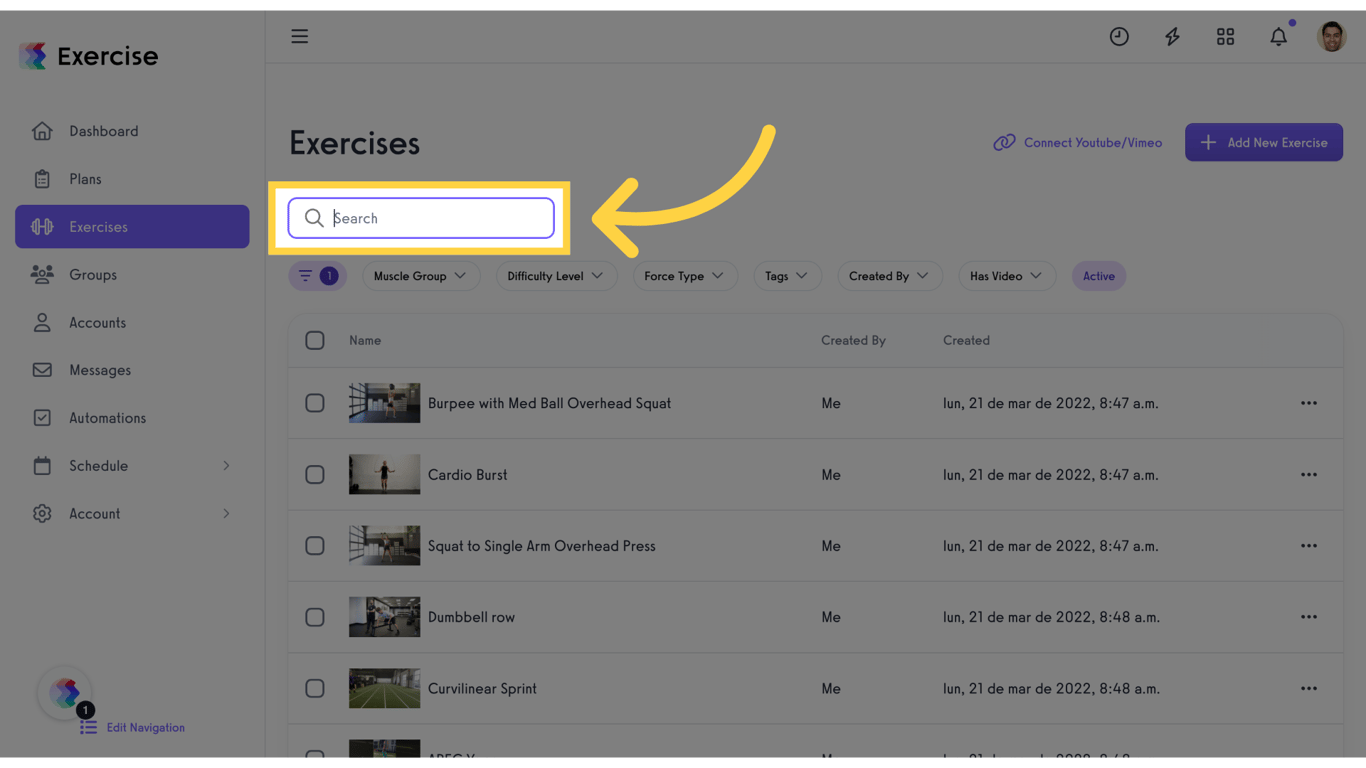Click the Add New Exercise button
Viewport: 1366px width, 768px height.
(1263, 143)
